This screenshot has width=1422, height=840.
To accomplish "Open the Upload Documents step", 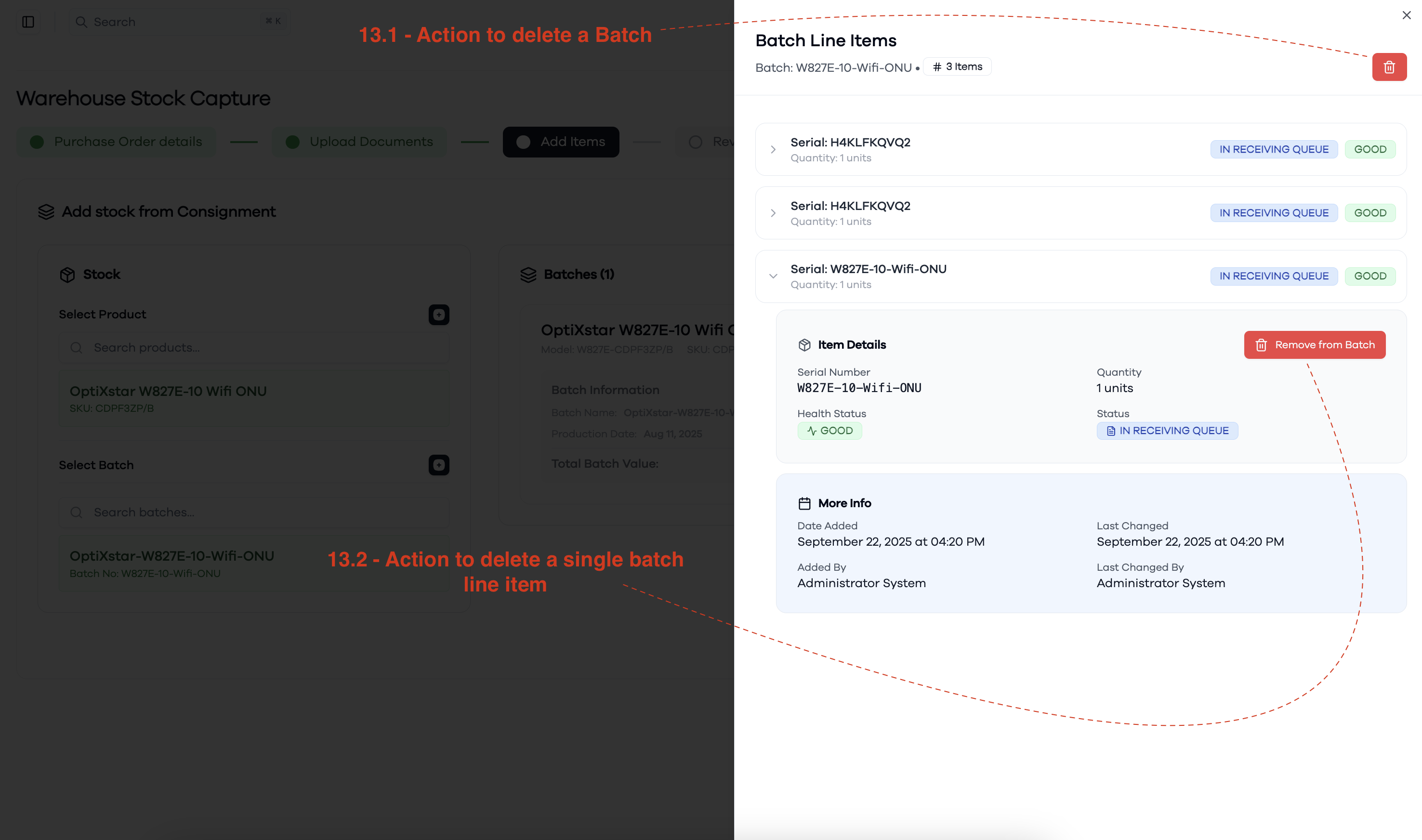I will click(x=359, y=142).
